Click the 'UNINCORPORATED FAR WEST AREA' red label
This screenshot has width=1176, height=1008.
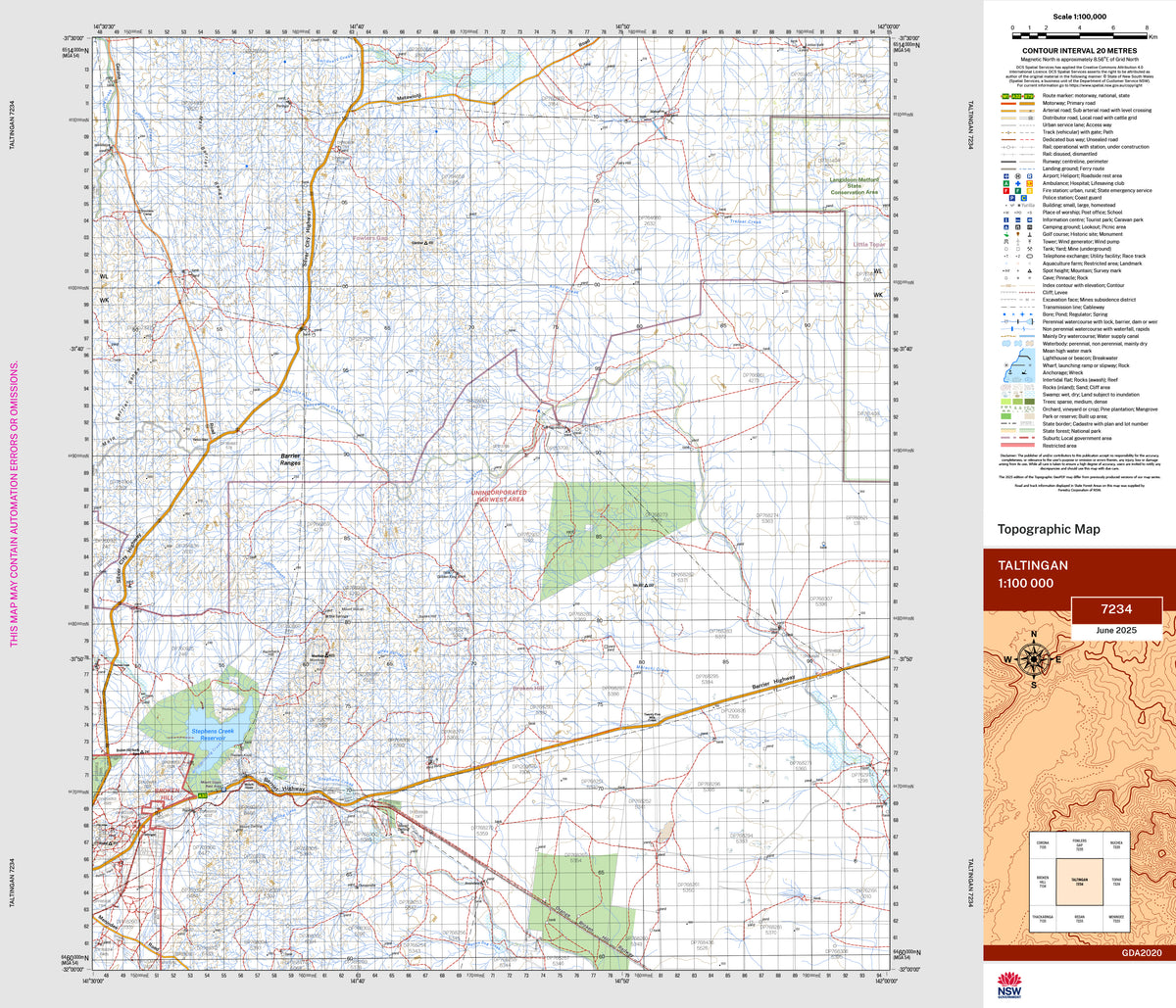click(x=498, y=496)
